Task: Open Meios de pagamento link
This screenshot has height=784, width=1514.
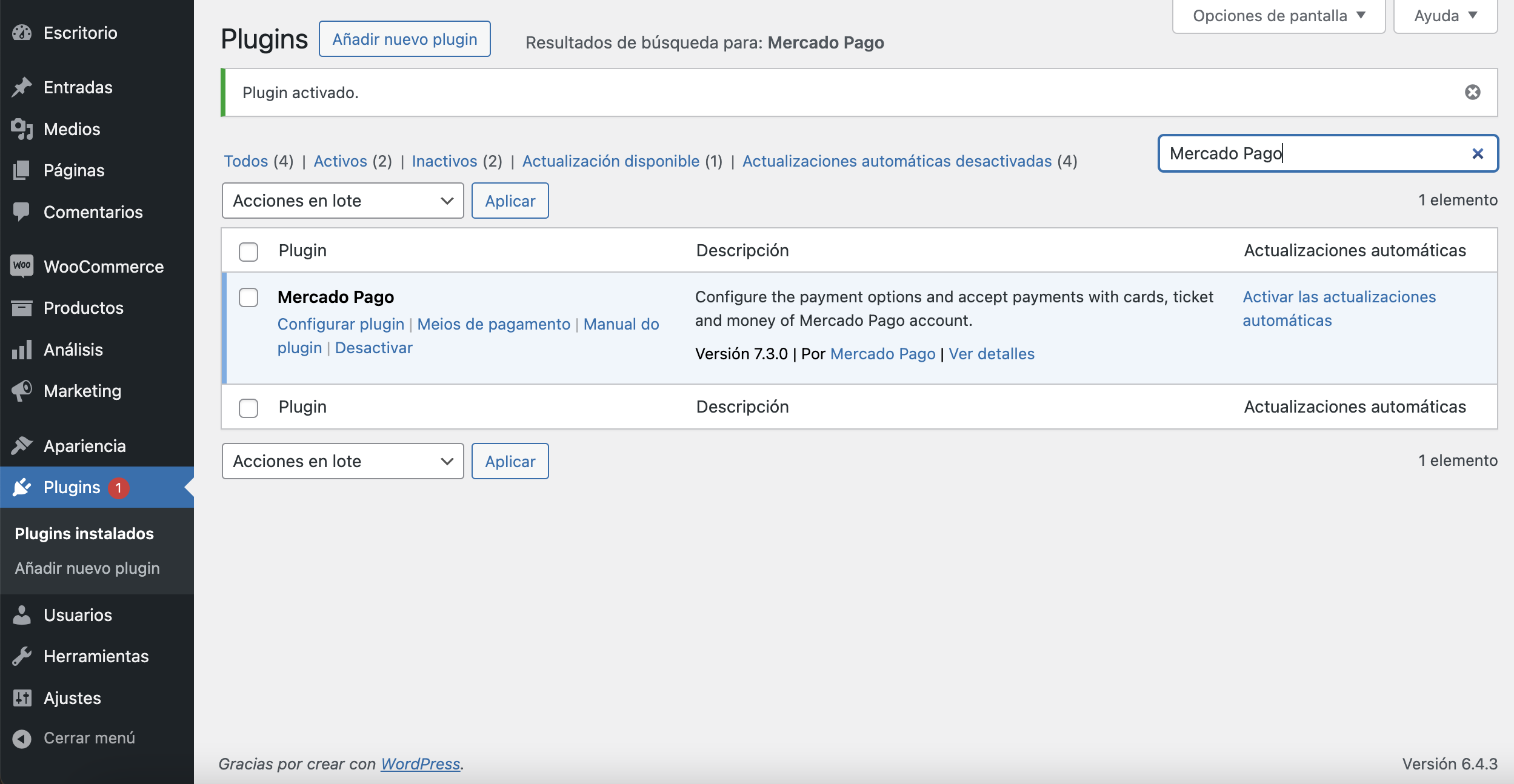Action: (494, 324)
